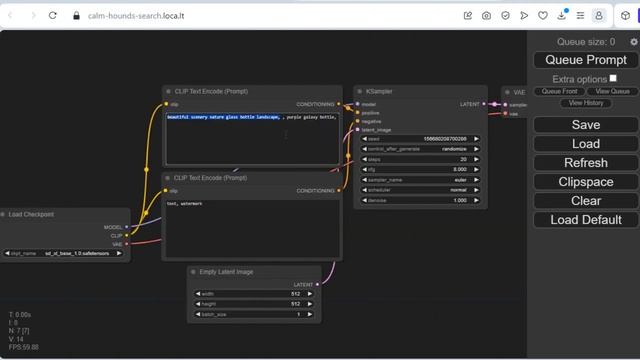This screenshot has width=640, height=360.
Task: Collapse the second CLIP Text Encode node dot
Action: coord(167,178)
